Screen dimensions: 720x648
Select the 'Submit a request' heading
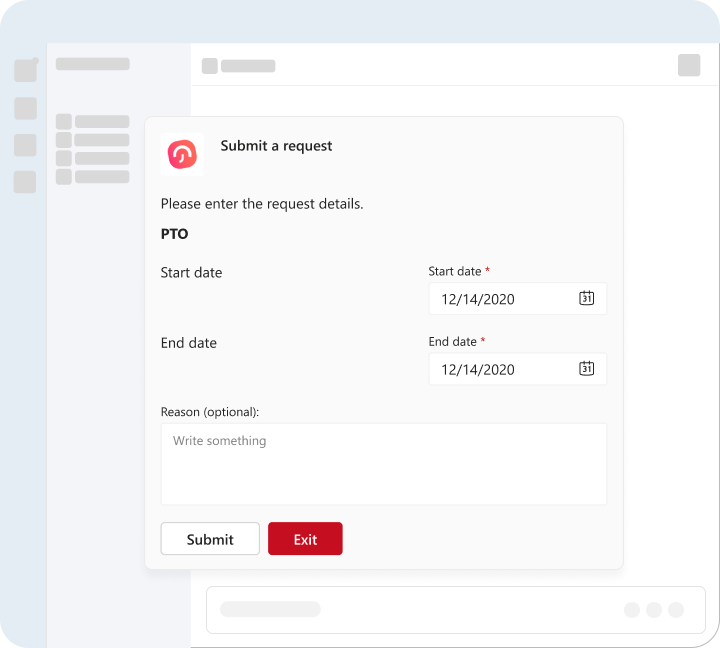(x=276, y=146)
